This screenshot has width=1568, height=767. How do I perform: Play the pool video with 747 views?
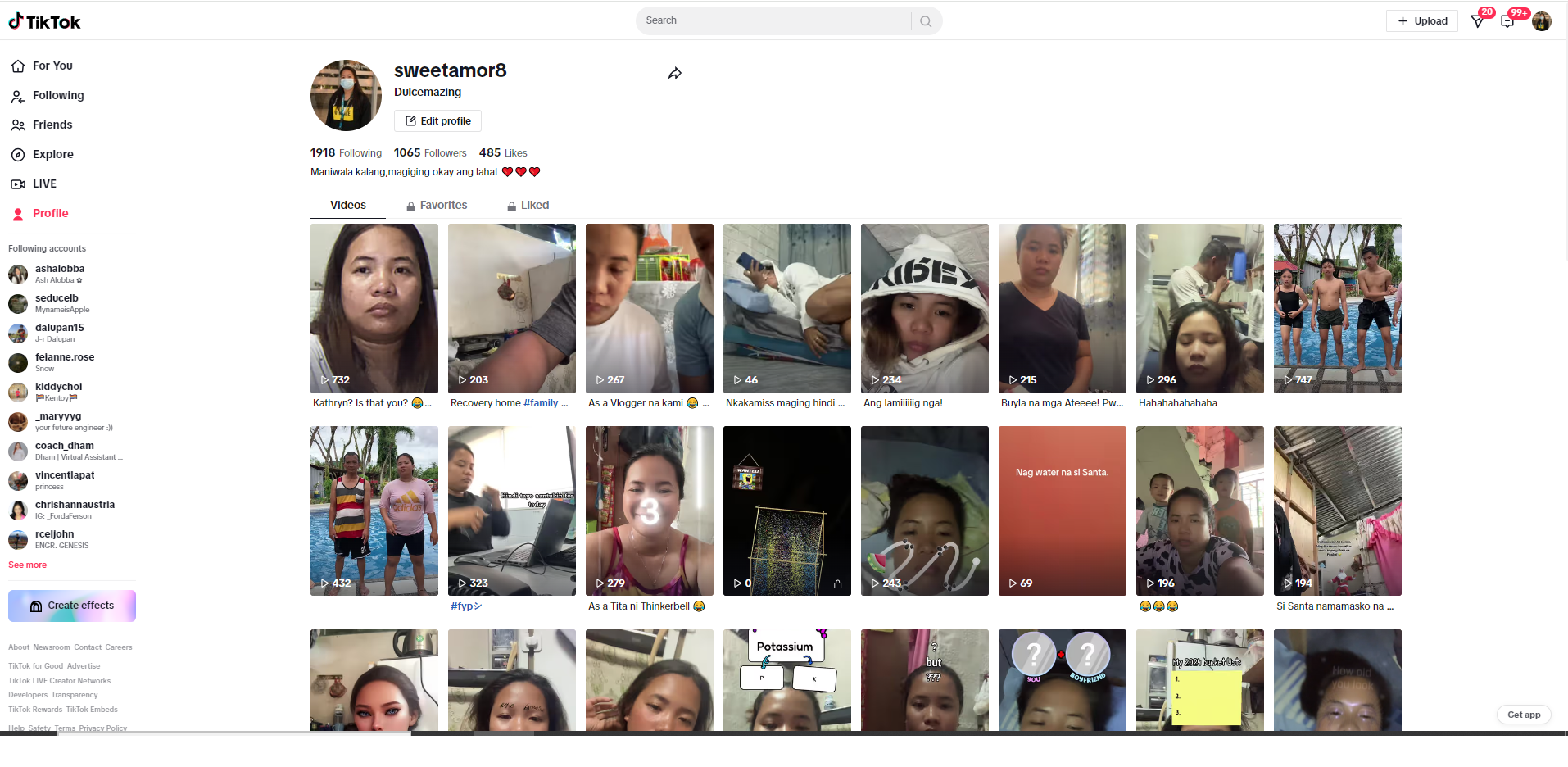(1338, 308)
